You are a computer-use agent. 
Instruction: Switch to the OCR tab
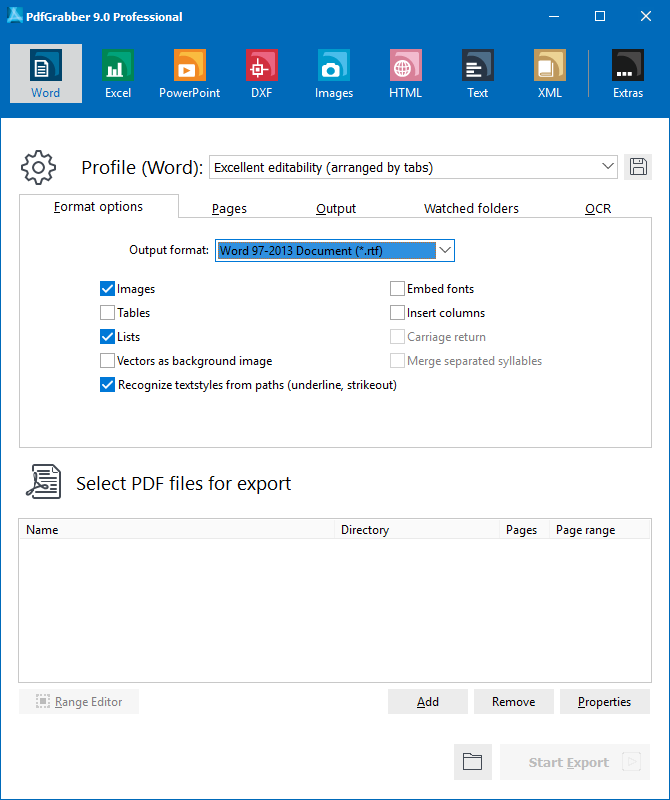point(598,209)
